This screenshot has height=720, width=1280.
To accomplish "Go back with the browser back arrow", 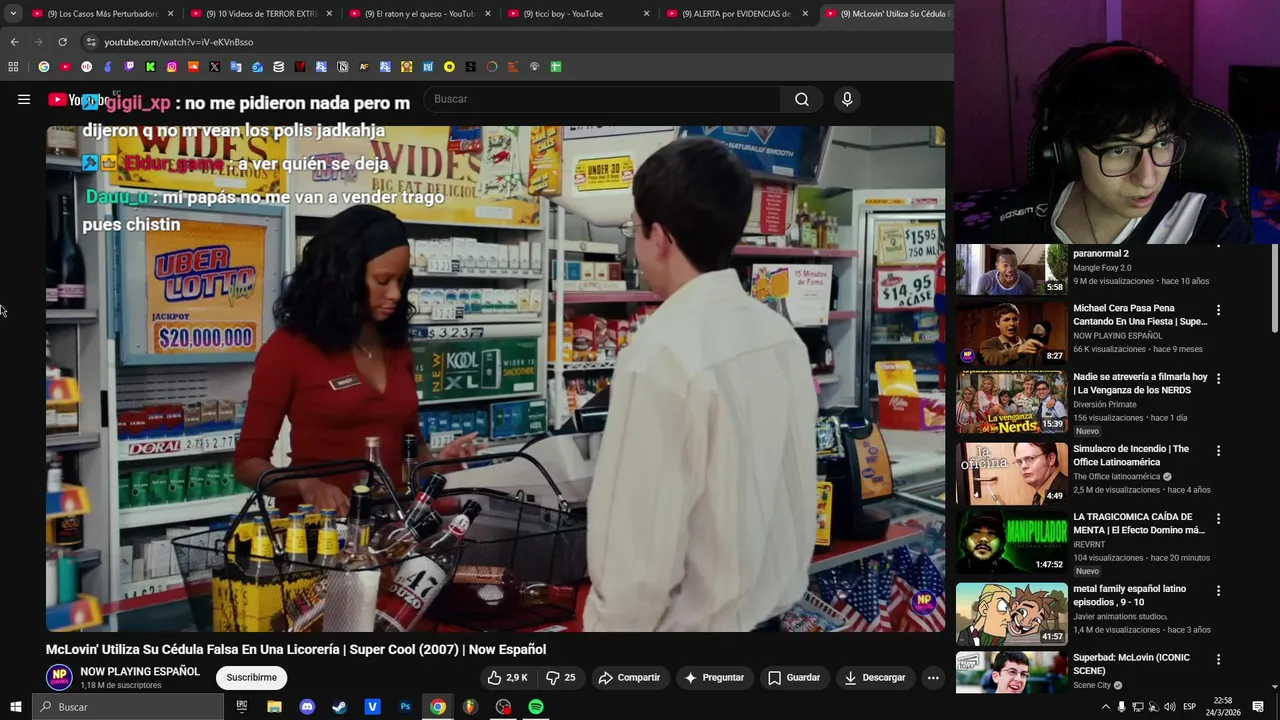I will [14, 42].
